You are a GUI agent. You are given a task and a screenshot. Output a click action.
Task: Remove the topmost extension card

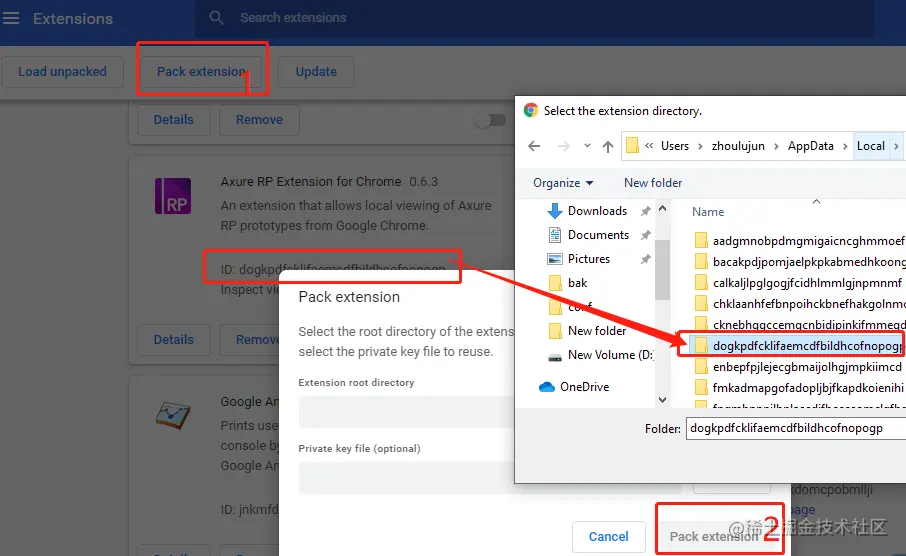tap(259, 120)
